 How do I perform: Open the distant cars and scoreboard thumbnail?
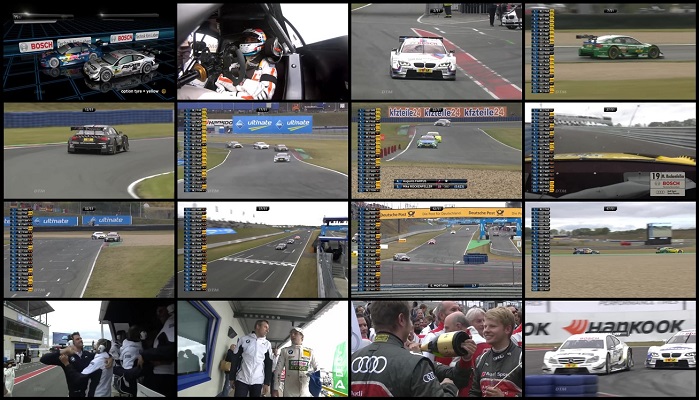click(x=610, y=250)
